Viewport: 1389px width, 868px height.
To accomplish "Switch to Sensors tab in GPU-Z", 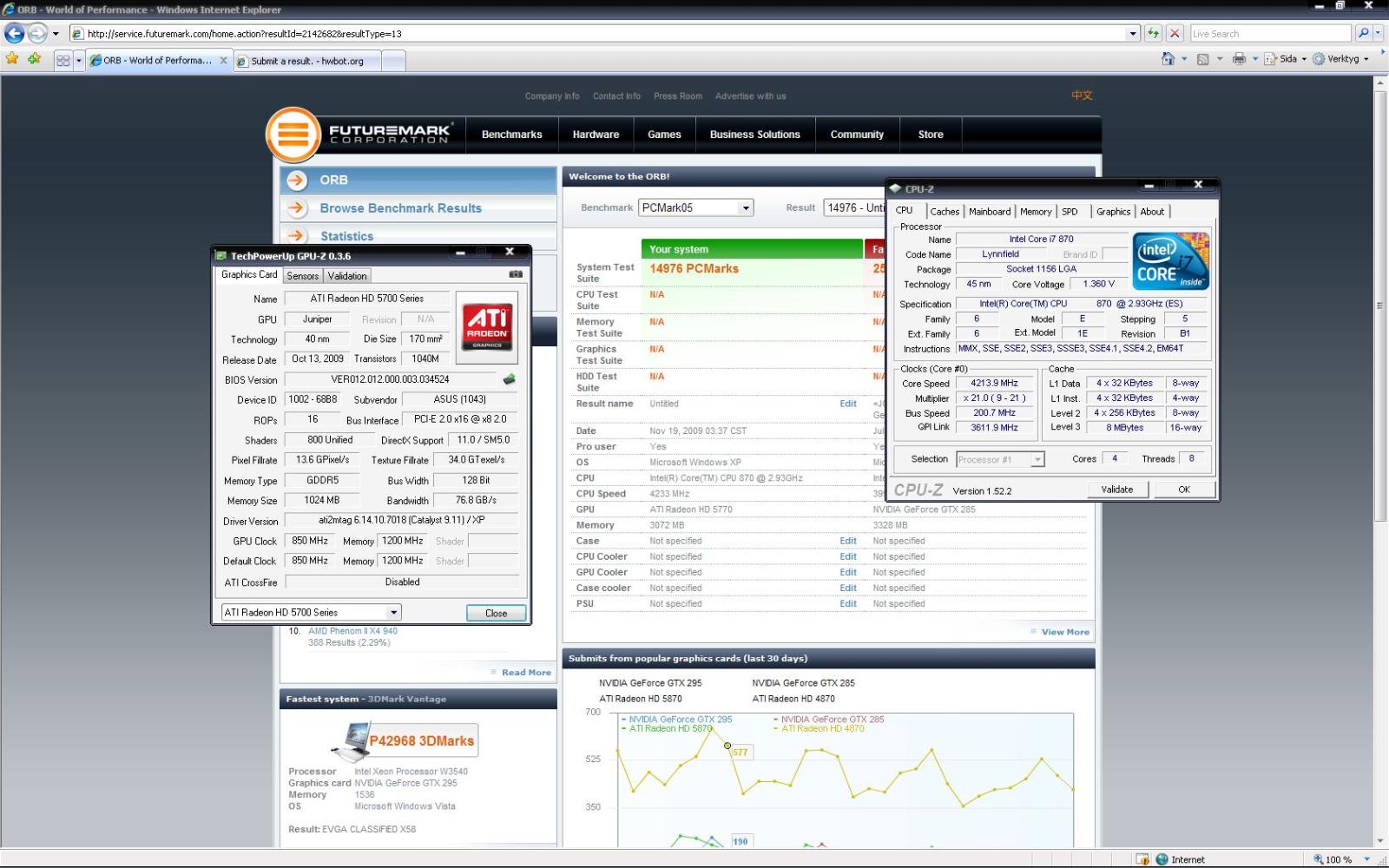I will tap(303, 276).
